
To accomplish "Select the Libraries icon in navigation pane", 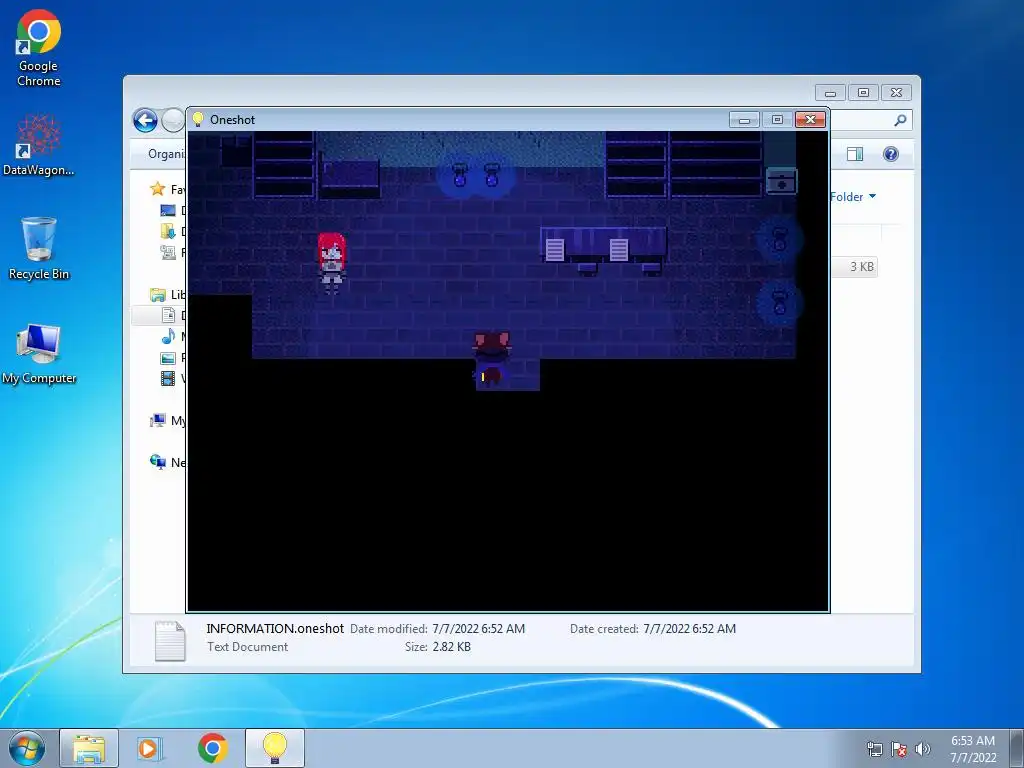I will [157, 295].
